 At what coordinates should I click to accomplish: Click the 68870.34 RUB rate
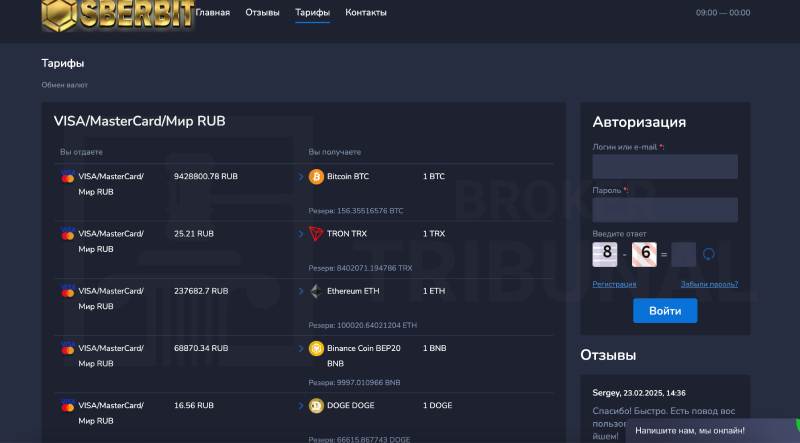(201, 348)
